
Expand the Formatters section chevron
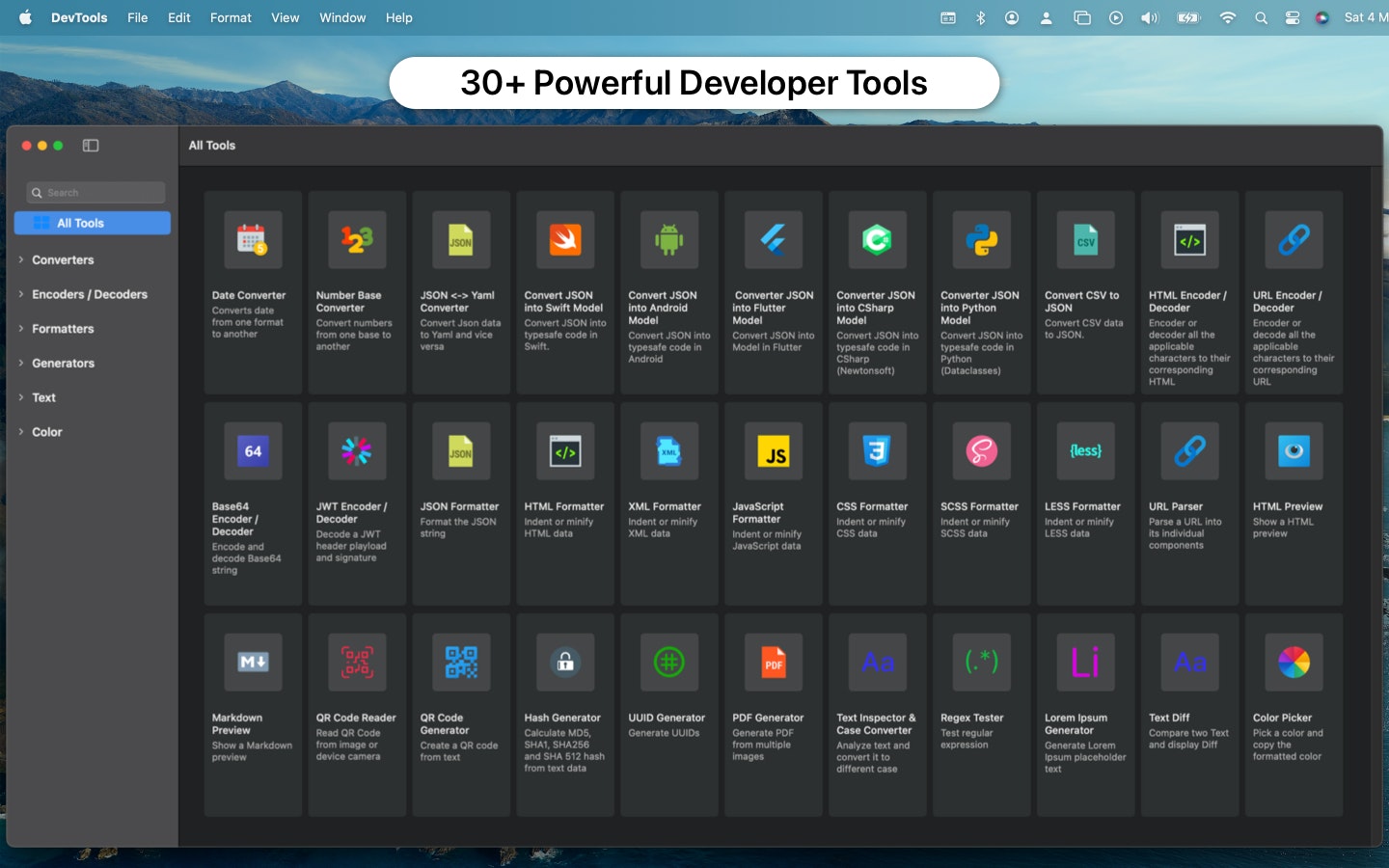(x=21, y=329)
